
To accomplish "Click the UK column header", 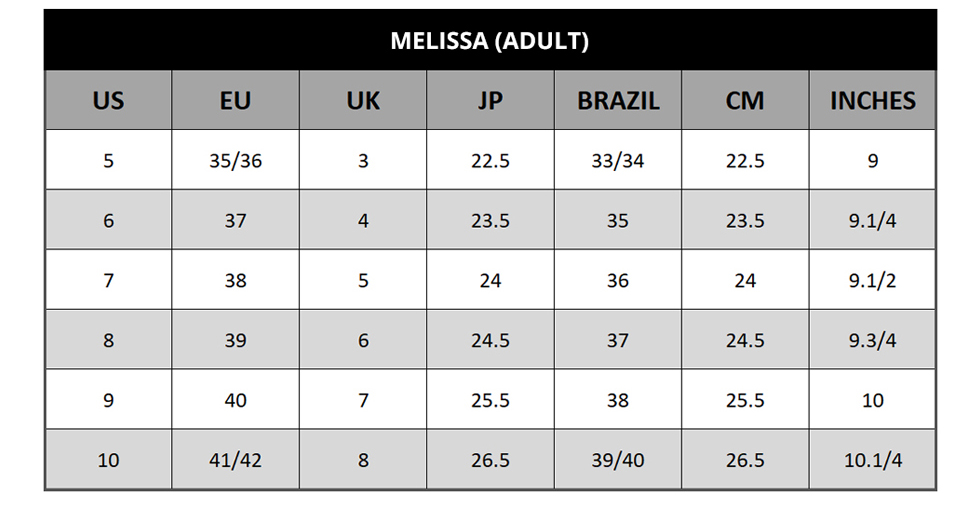I will 363,101.
